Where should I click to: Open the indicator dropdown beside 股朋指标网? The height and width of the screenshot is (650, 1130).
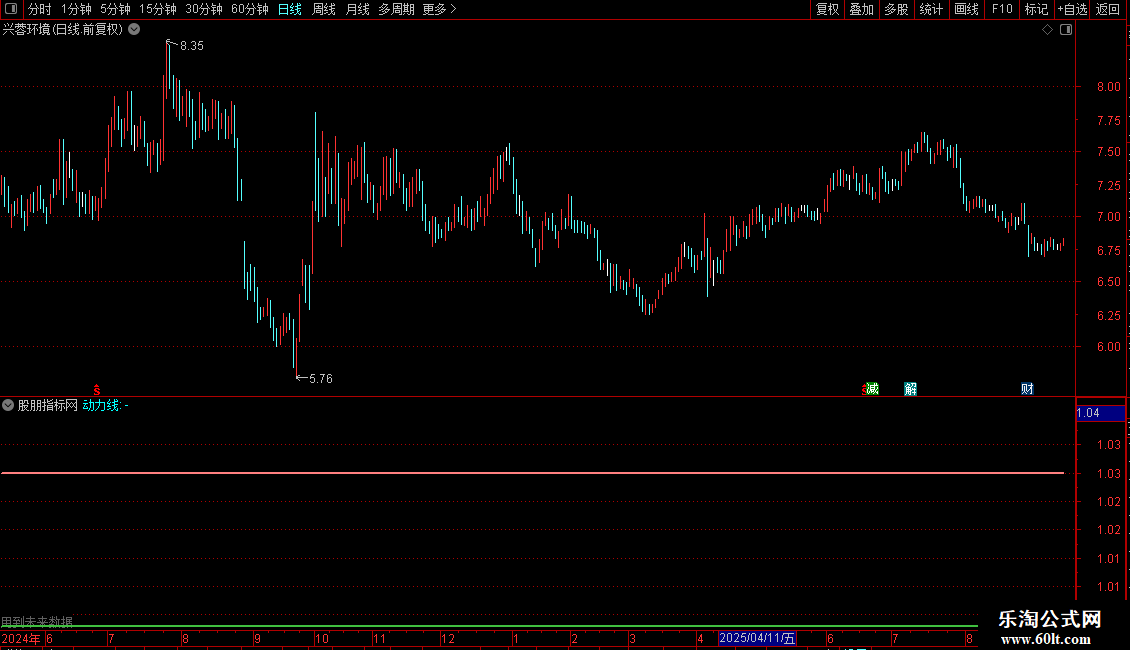(8, 405)
